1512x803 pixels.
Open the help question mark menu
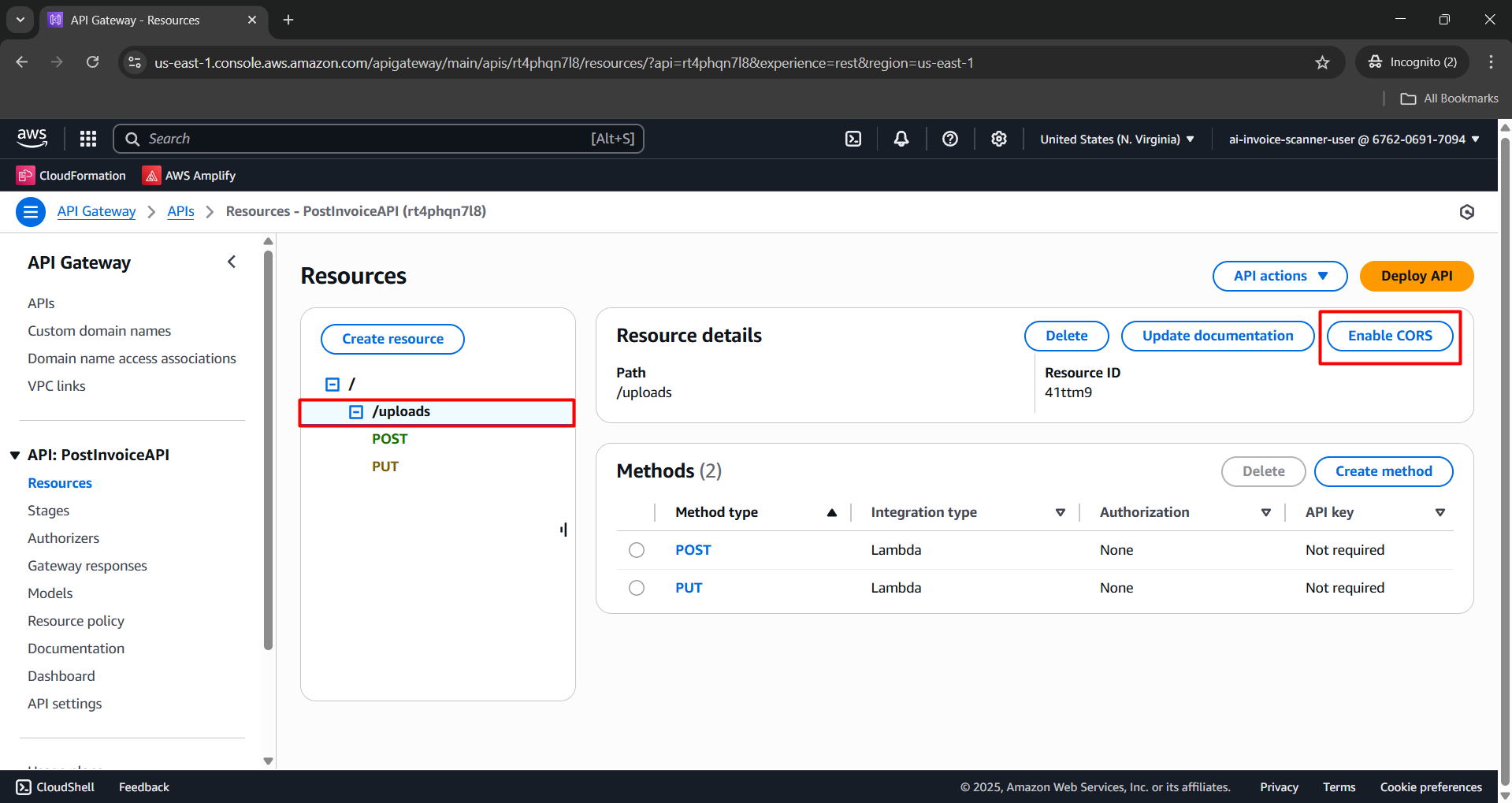(x=950, y=139)
